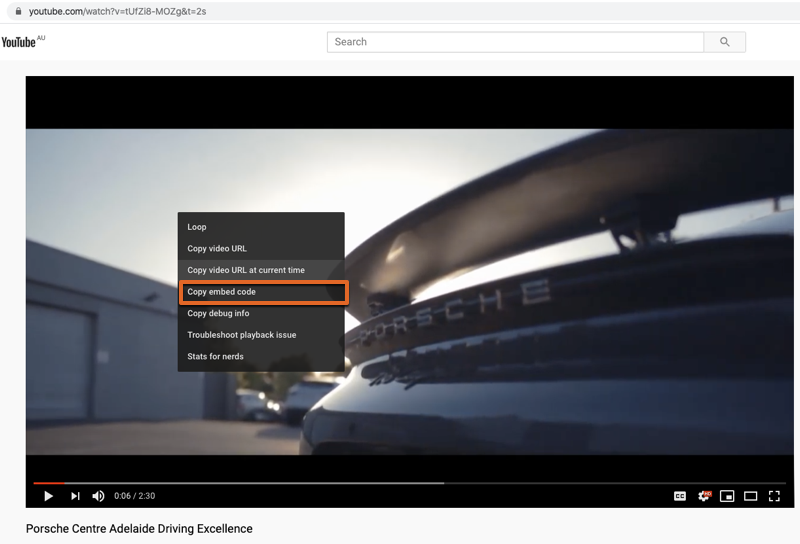
Task: Go to YouTube home via logo
Action: tap(20, 42)
